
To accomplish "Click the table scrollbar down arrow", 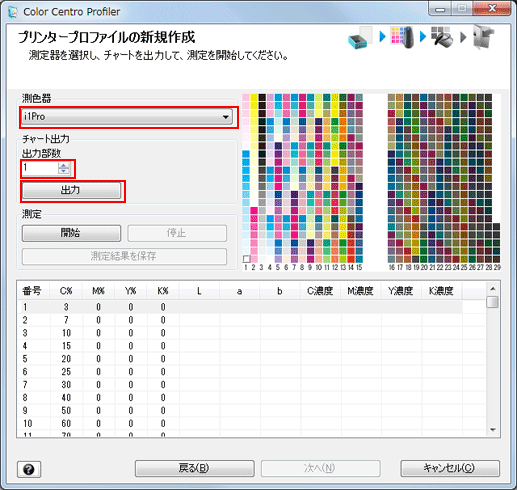I will coord(493,430).
